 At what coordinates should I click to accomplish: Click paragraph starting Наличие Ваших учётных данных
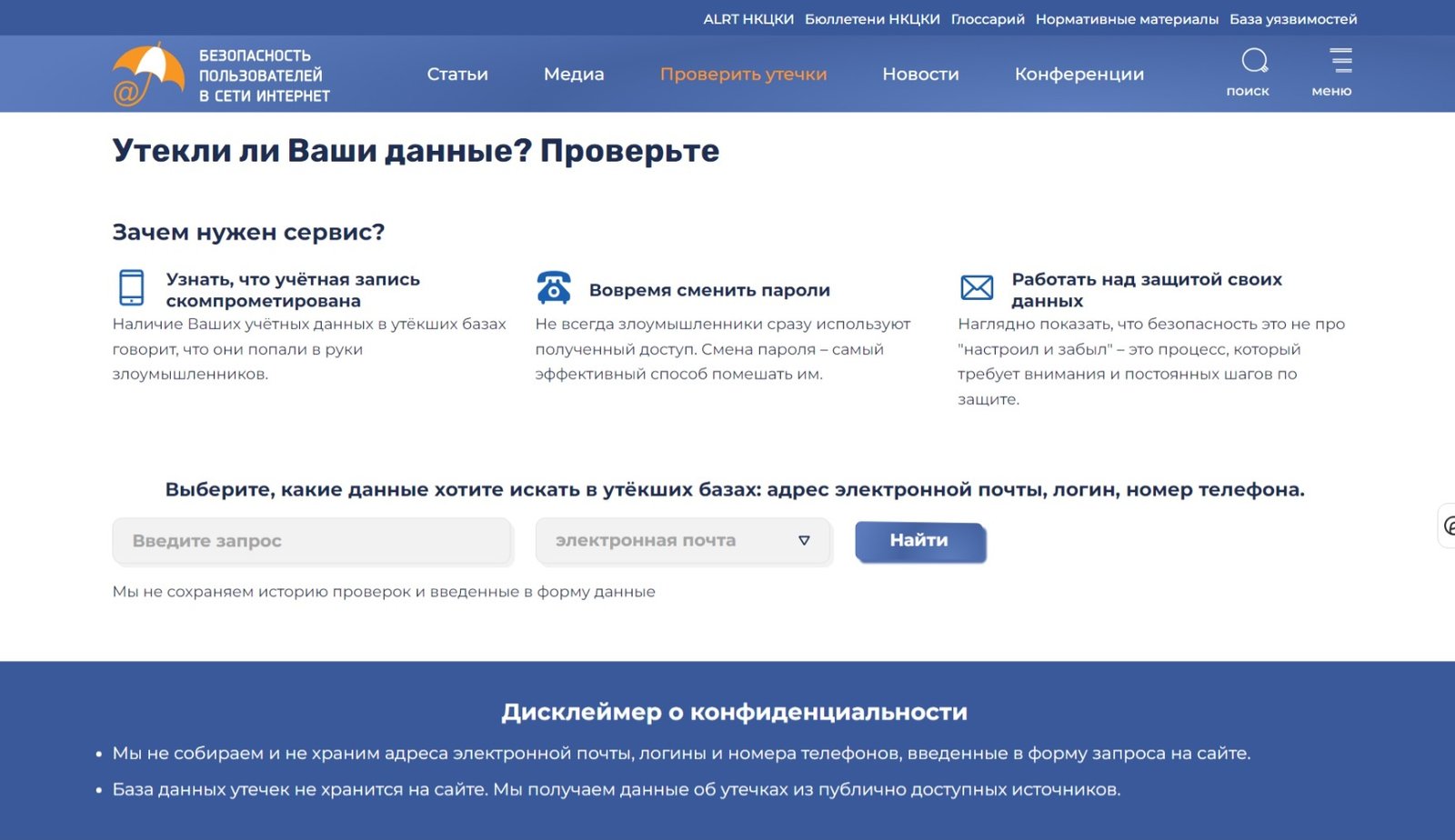click(x=309, y=349)
